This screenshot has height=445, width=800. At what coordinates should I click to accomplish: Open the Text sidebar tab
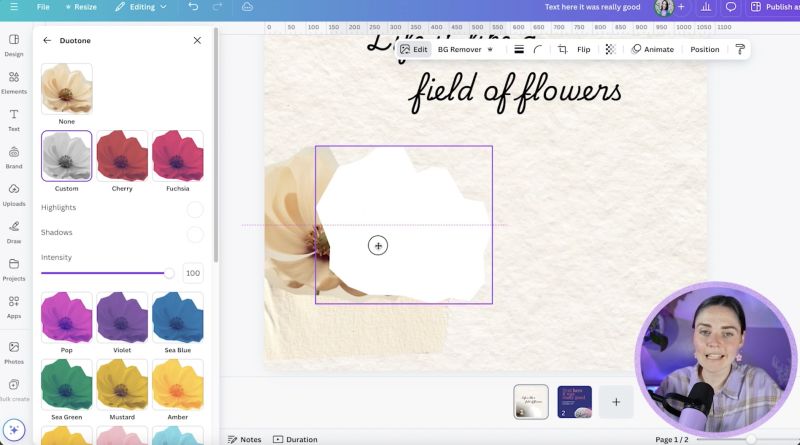[14, 120]
